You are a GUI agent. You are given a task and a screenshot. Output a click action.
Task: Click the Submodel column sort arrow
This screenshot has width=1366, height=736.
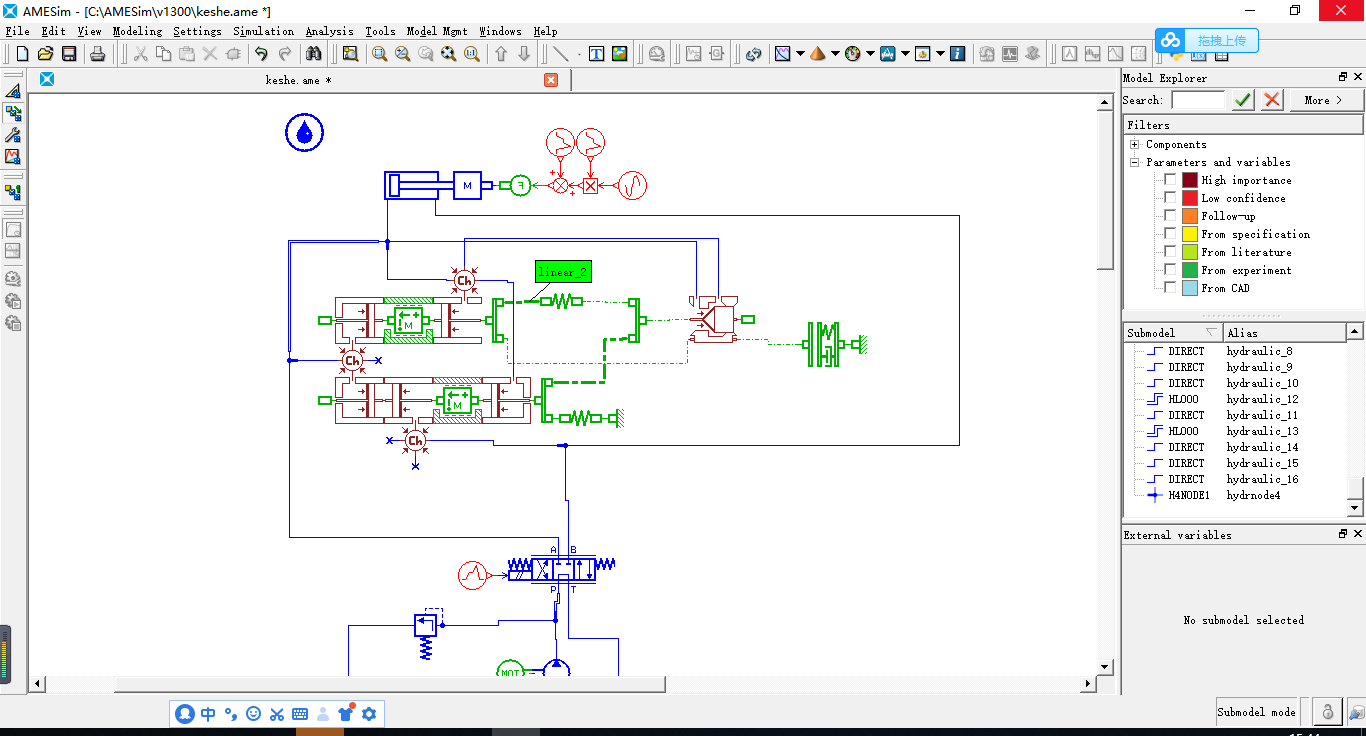1211,332
